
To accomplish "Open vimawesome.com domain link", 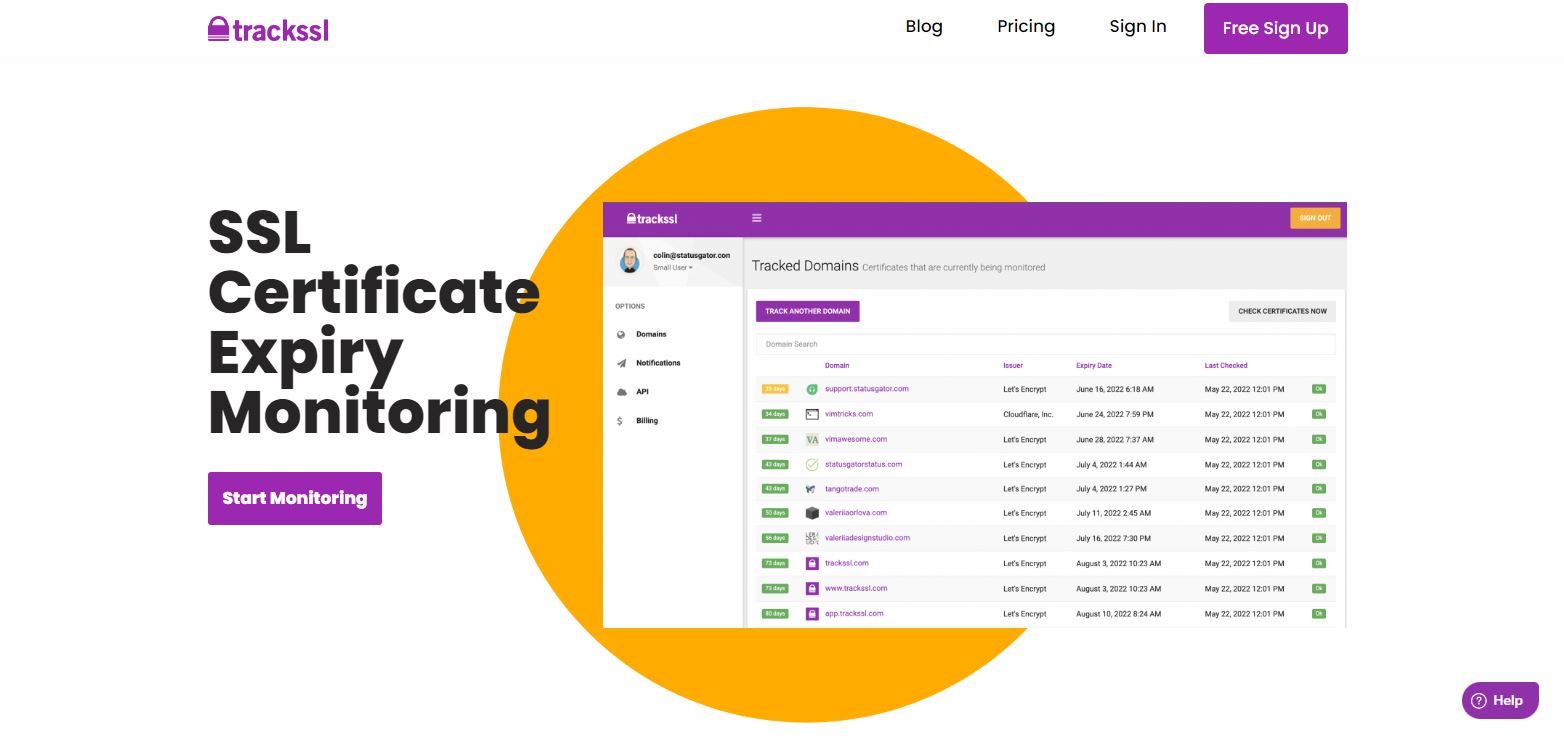I will pos(856,439).
